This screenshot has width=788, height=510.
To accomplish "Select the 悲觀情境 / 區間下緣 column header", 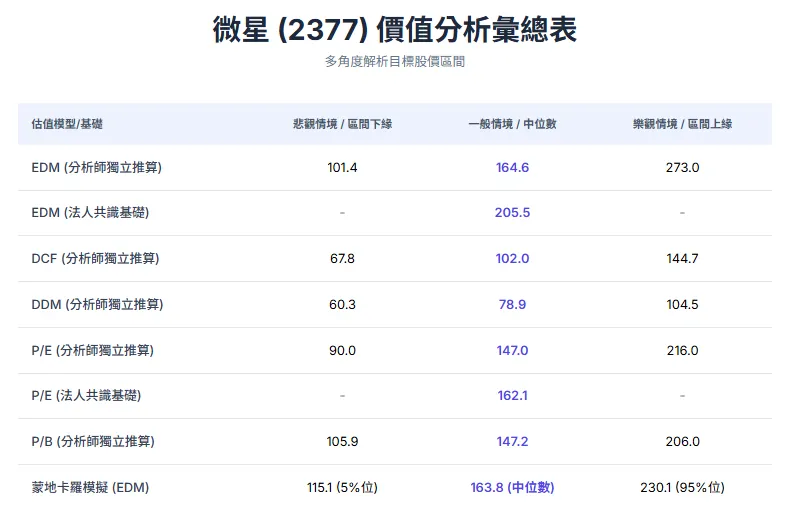I will click(342, 124).
